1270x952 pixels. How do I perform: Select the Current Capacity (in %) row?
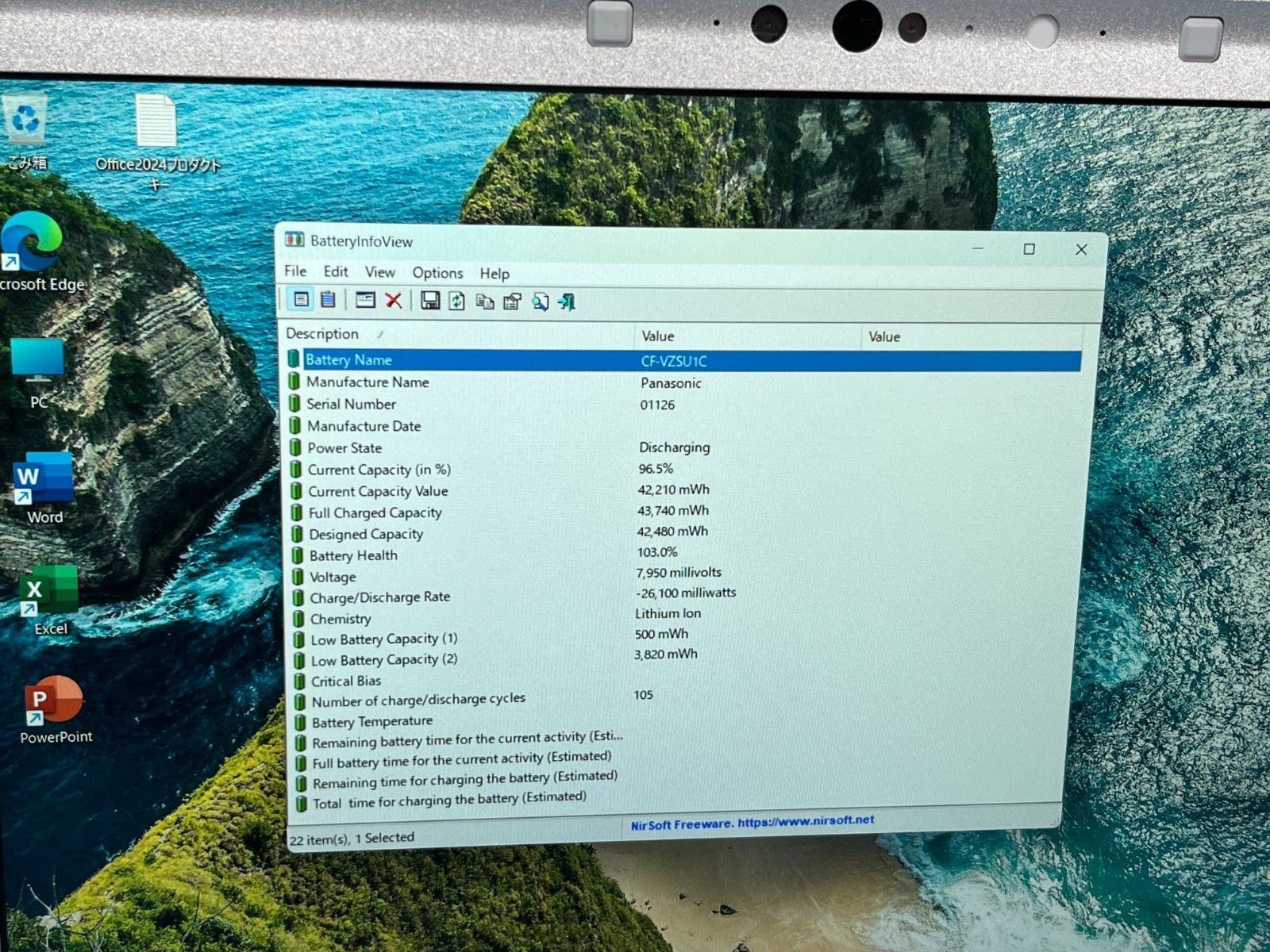(x=683, y=469)
